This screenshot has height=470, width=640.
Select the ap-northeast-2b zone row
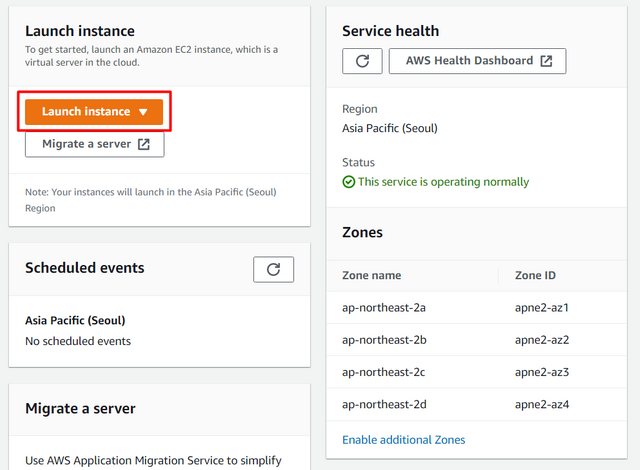click(477, 340)
